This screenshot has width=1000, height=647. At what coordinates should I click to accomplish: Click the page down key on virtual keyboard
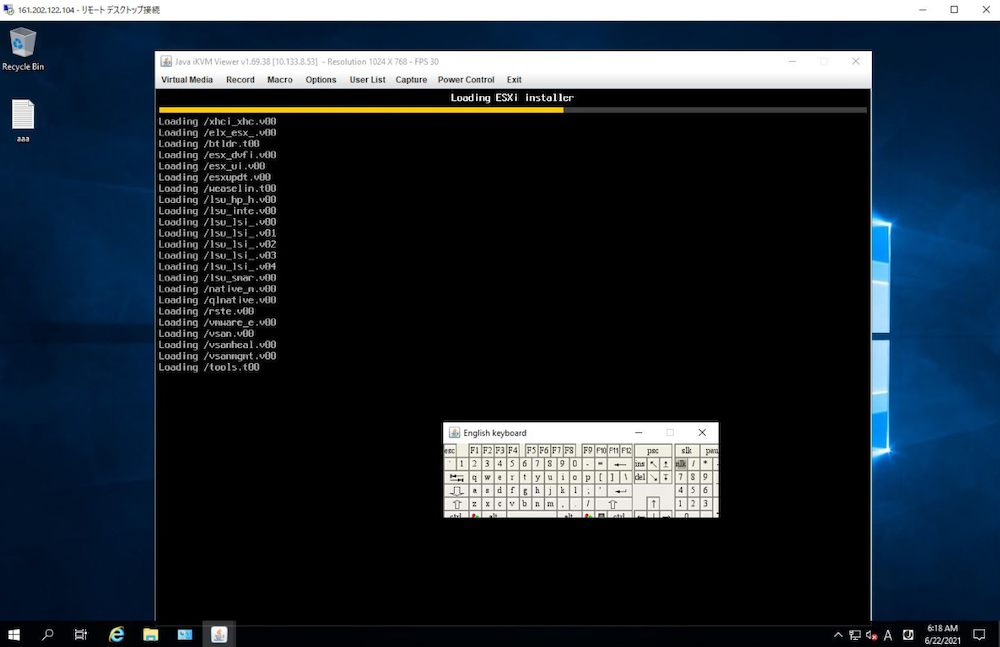666,477
